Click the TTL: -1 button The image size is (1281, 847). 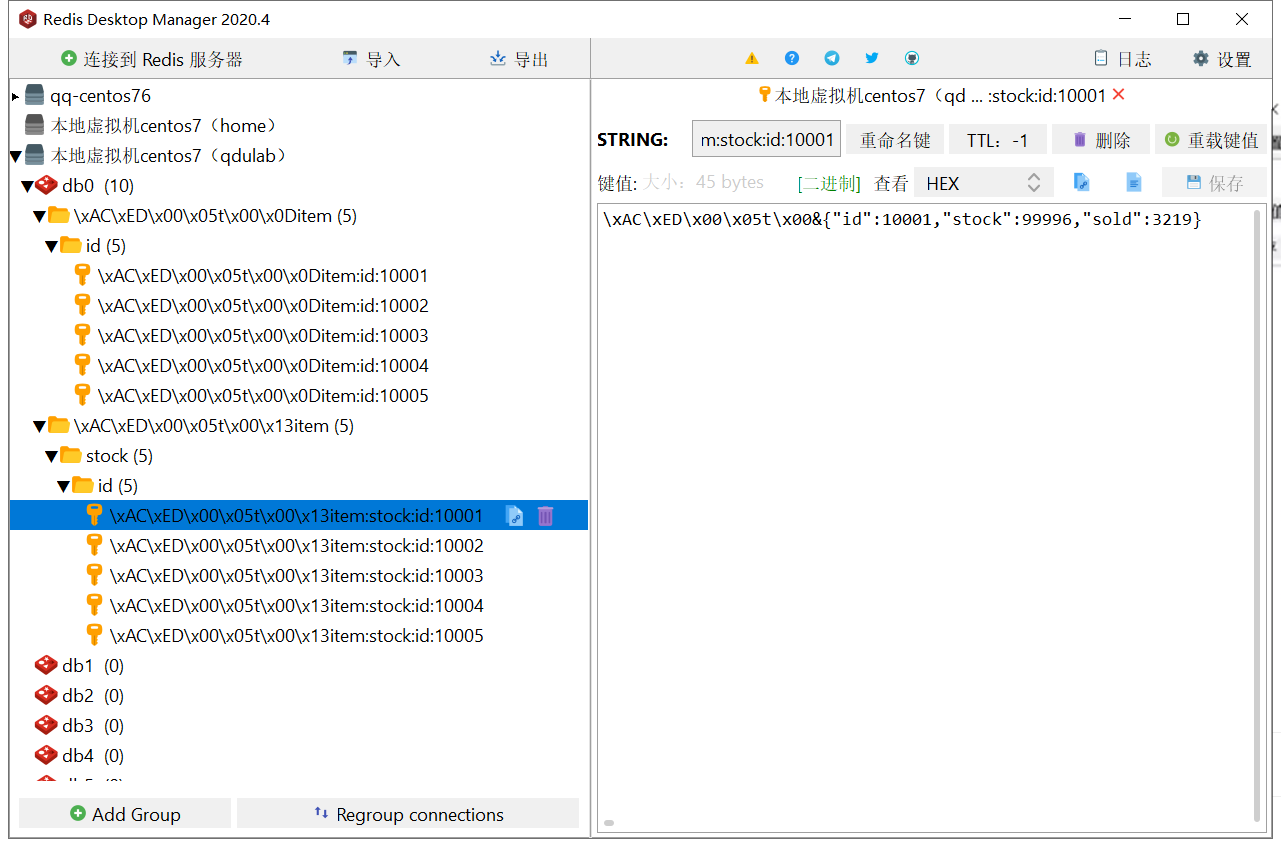(x=998, y=140)
